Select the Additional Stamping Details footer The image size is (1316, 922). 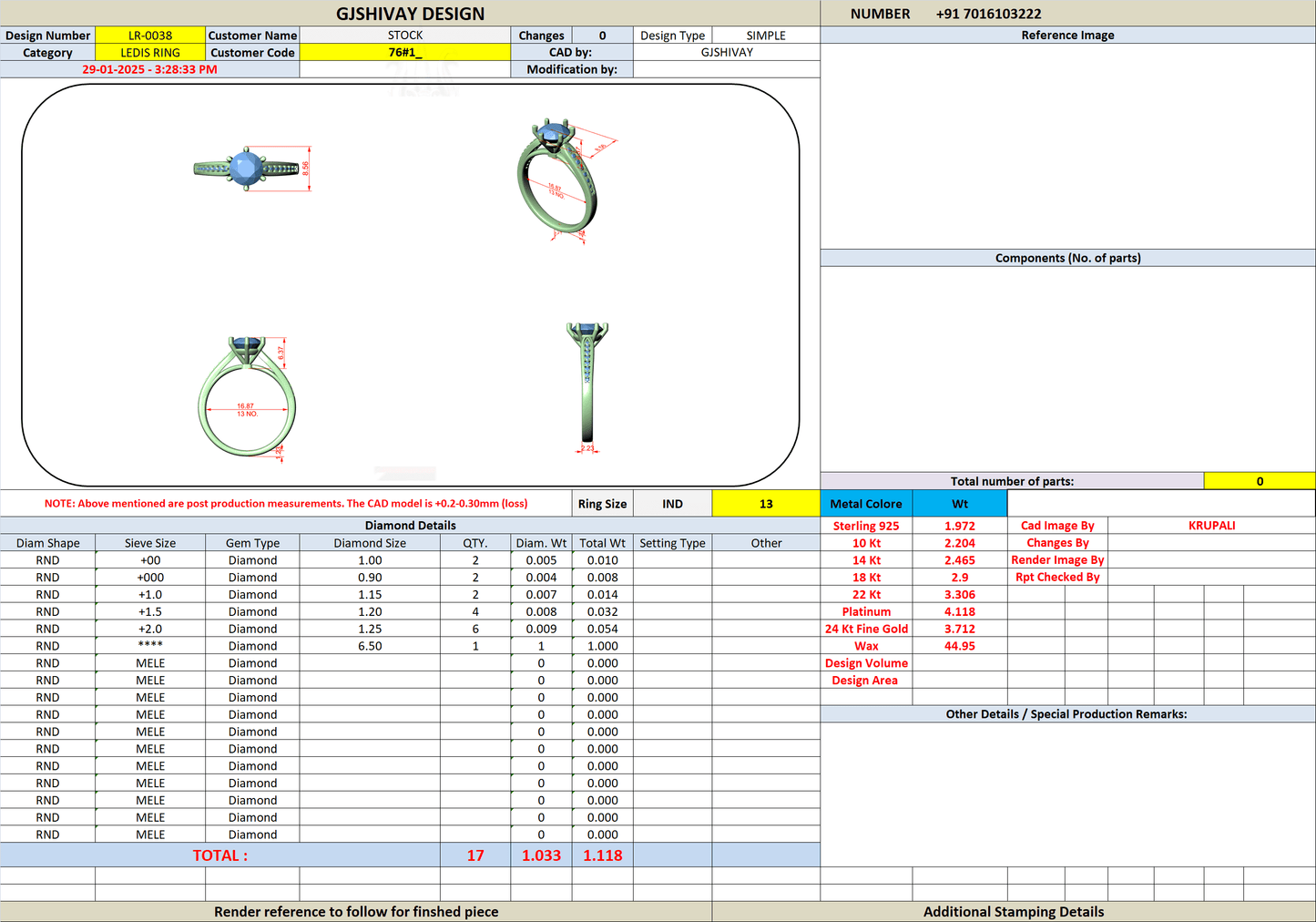coord(1014,911)
